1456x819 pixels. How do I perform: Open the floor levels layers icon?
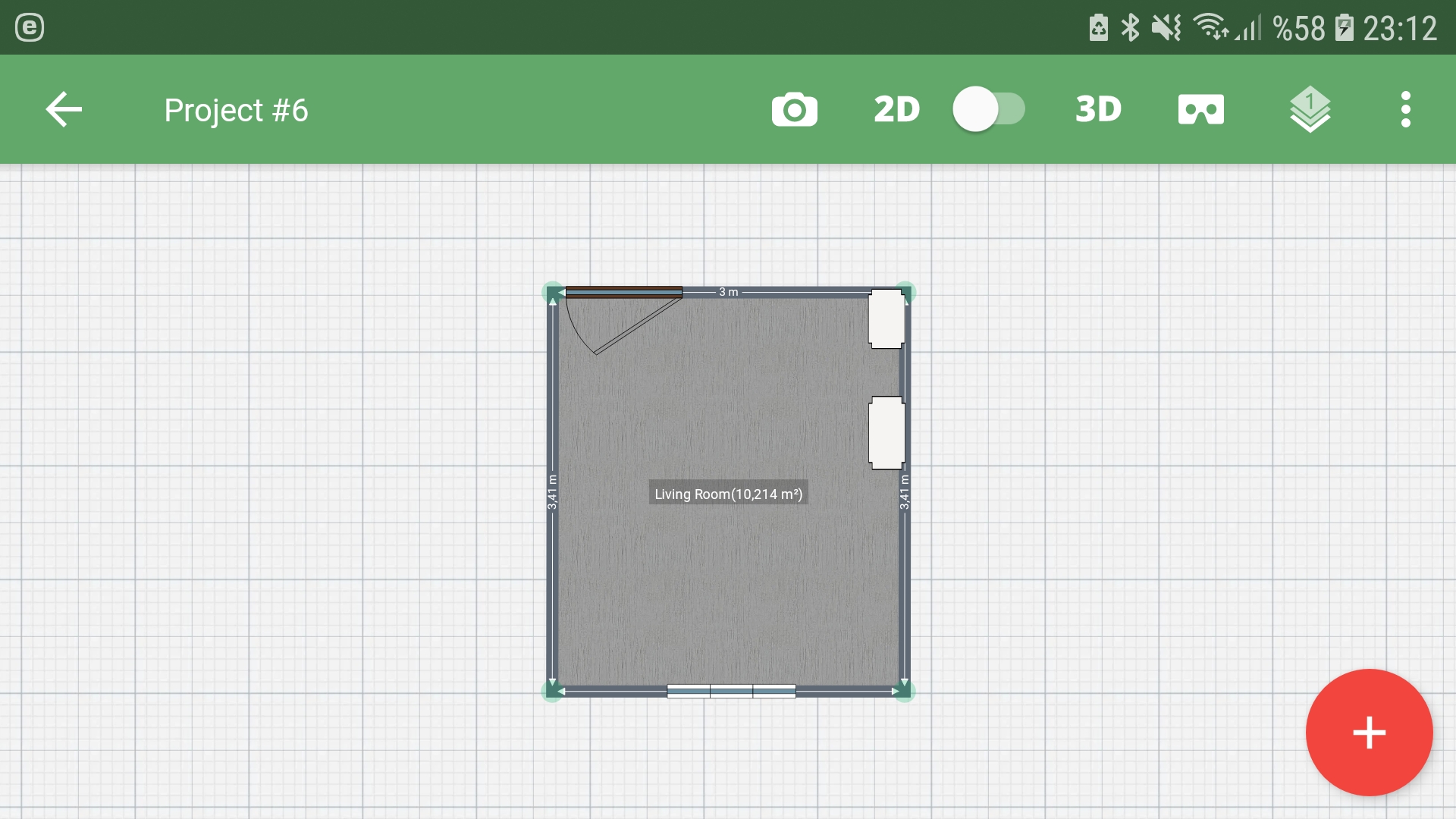[1310, 110]
